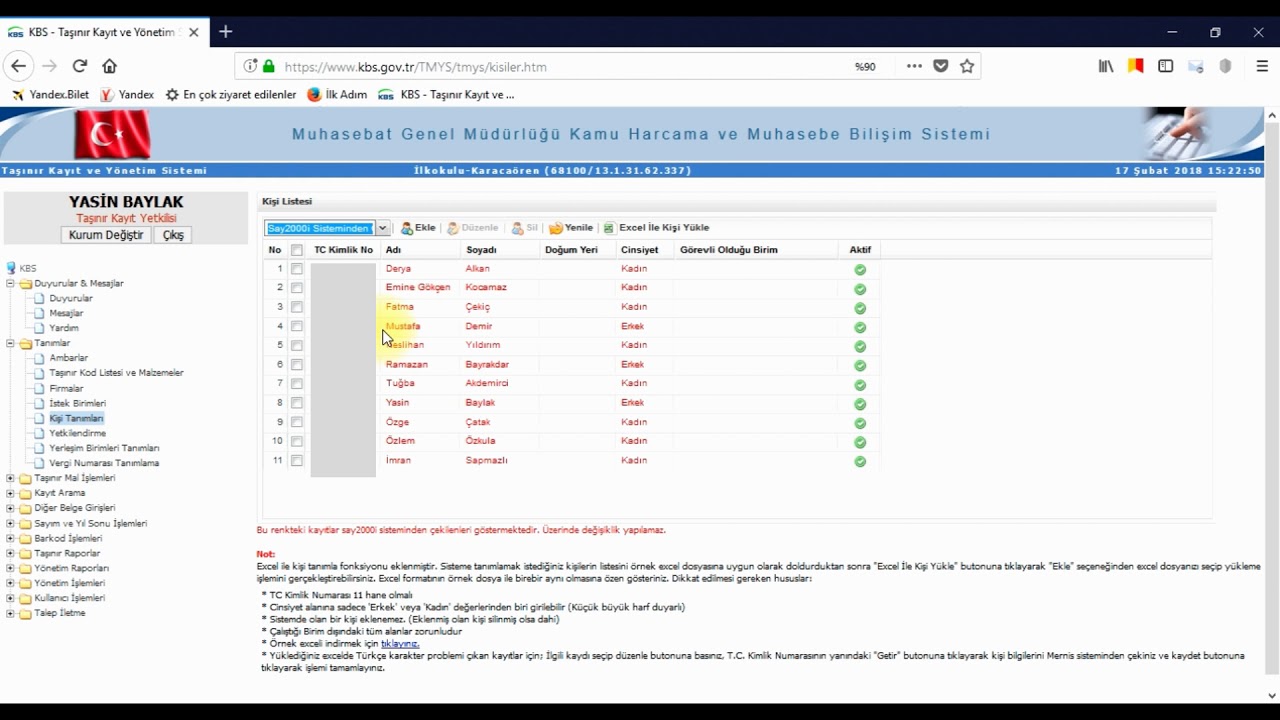The image size is (1280, 720).
Task: Click the Pocket save icon
Action: click(941, 66)
